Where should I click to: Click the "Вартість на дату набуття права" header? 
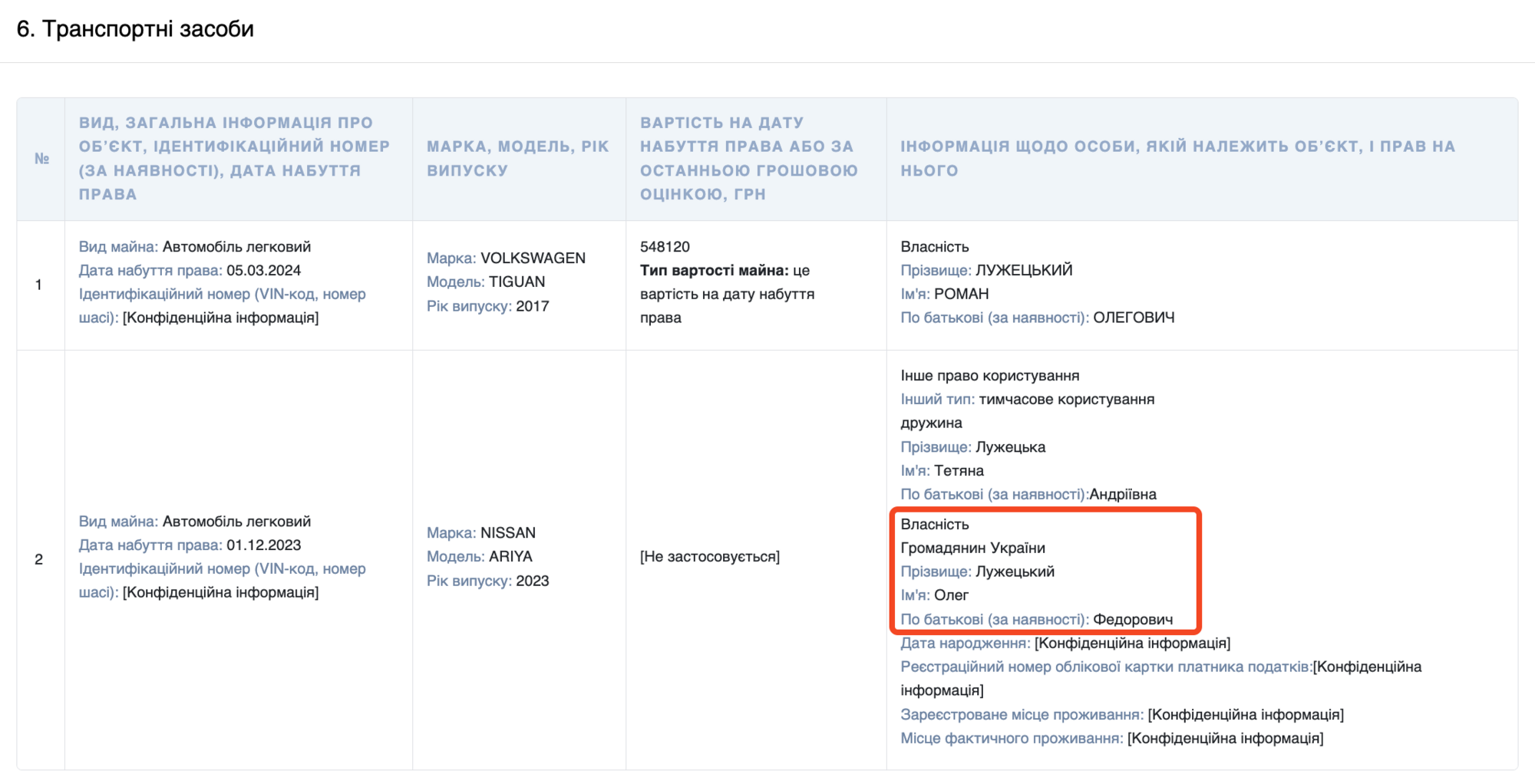pyautogui.click(x=748, y=158)
